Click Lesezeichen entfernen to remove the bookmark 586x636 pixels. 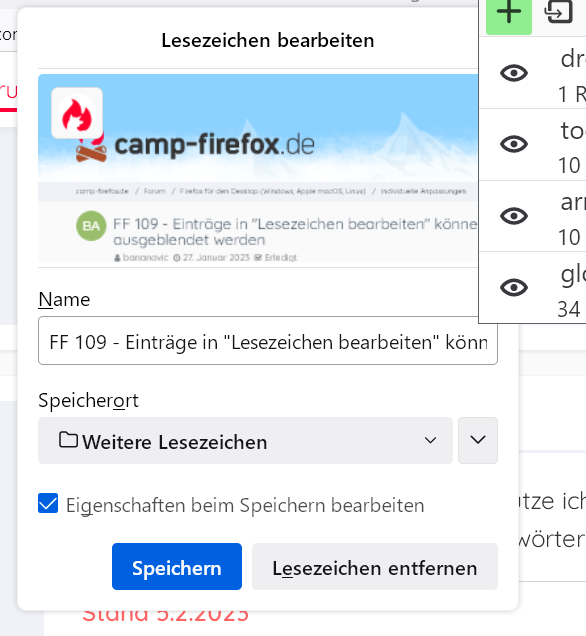[x=375, y=567]
